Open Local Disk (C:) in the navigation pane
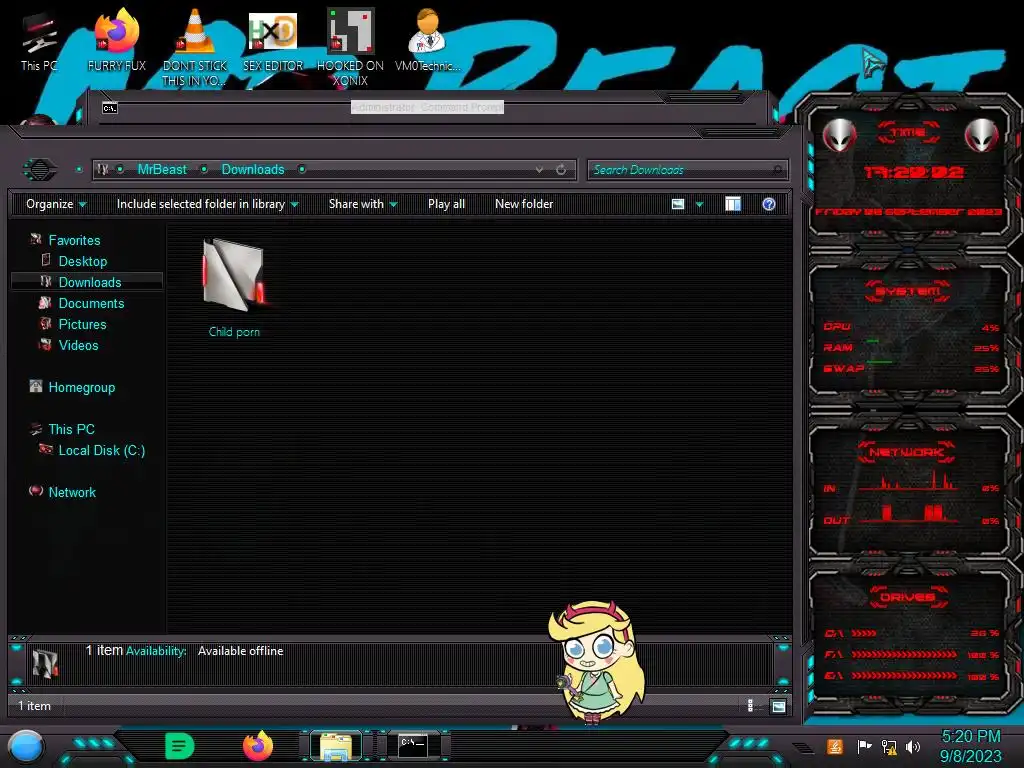 pyautogui.click(x=101, y=450)
